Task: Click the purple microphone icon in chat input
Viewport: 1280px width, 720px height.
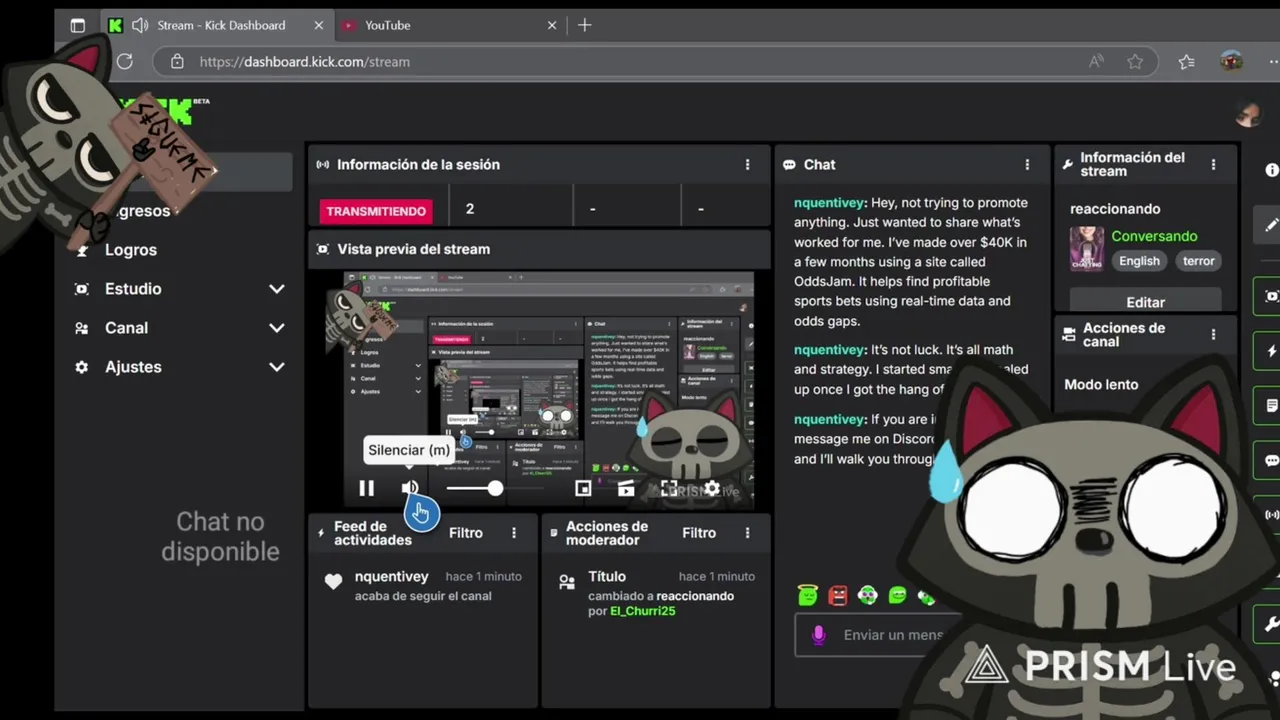Action: pyautogui.click(x=818, y=635)
